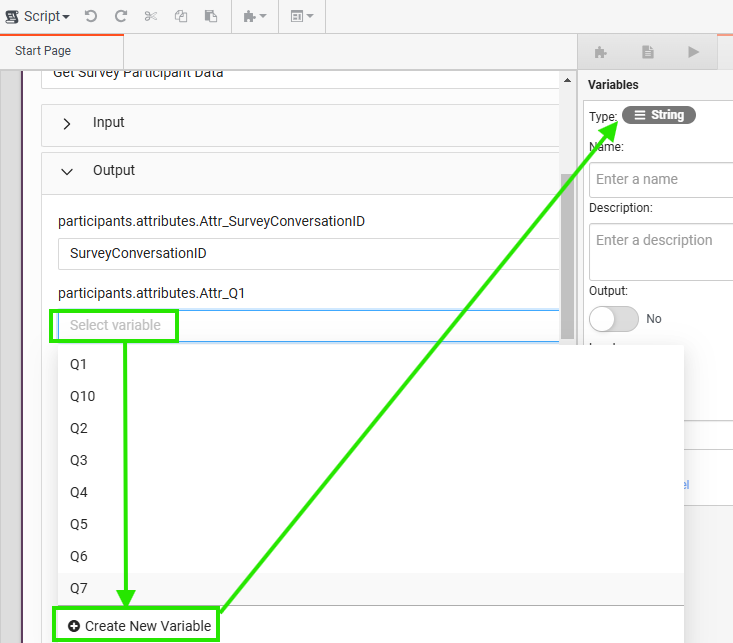The width and height of the screenshot is (733, 643).
Task: Choose Q3 from the variable list
Action: click(x=371, y=460)
